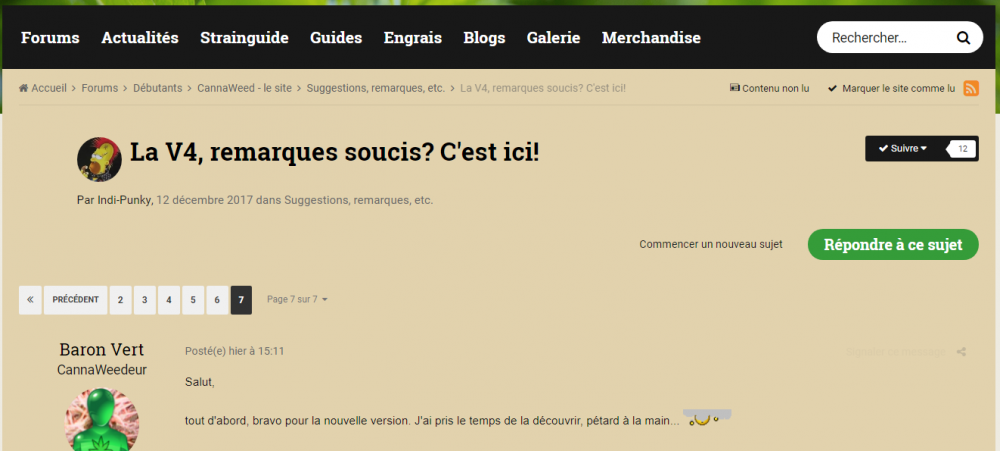
Task: Open the Forums menu
Action: (x=50, y=38)
